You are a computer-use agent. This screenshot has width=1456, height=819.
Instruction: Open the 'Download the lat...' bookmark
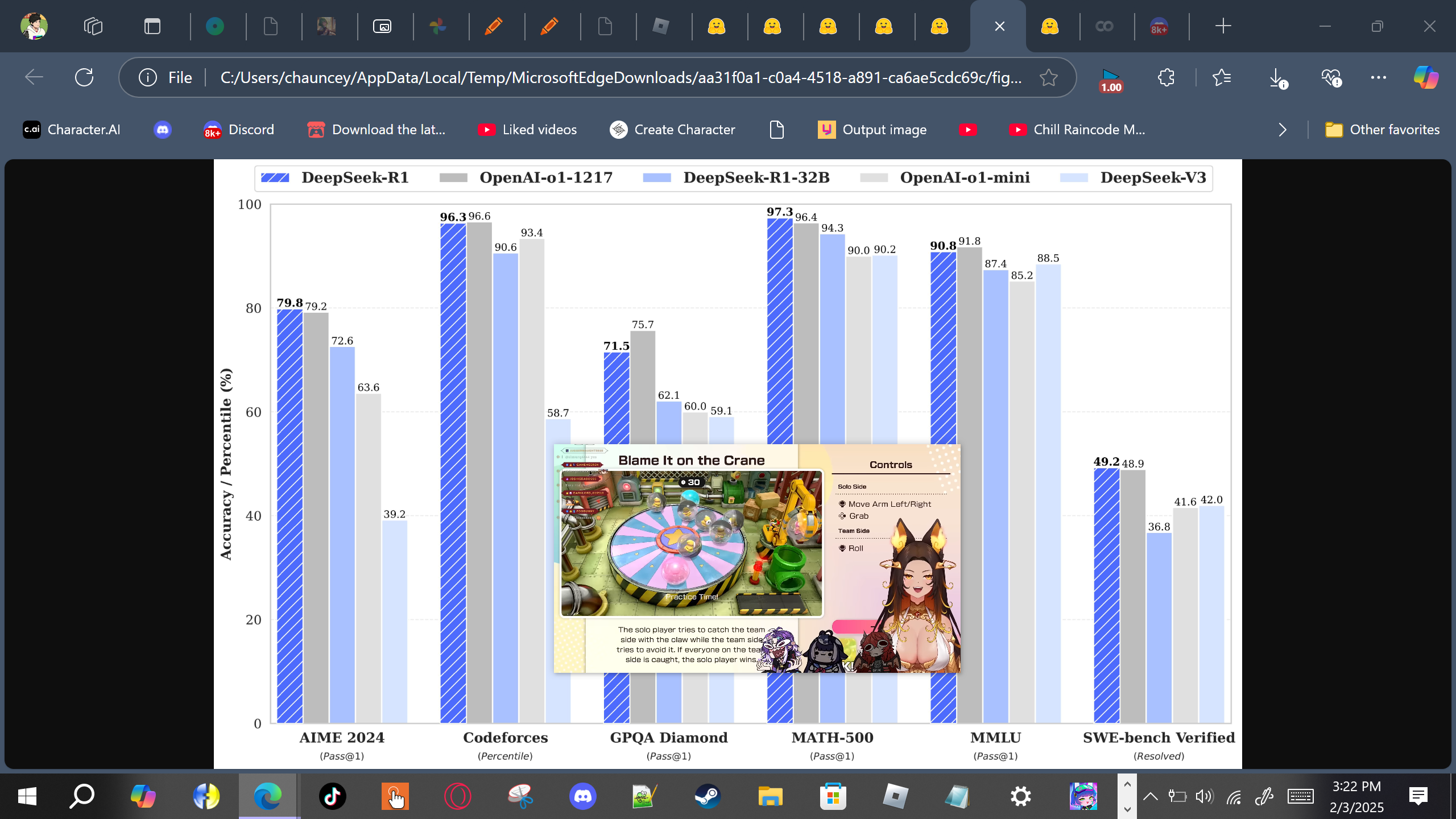376,130
